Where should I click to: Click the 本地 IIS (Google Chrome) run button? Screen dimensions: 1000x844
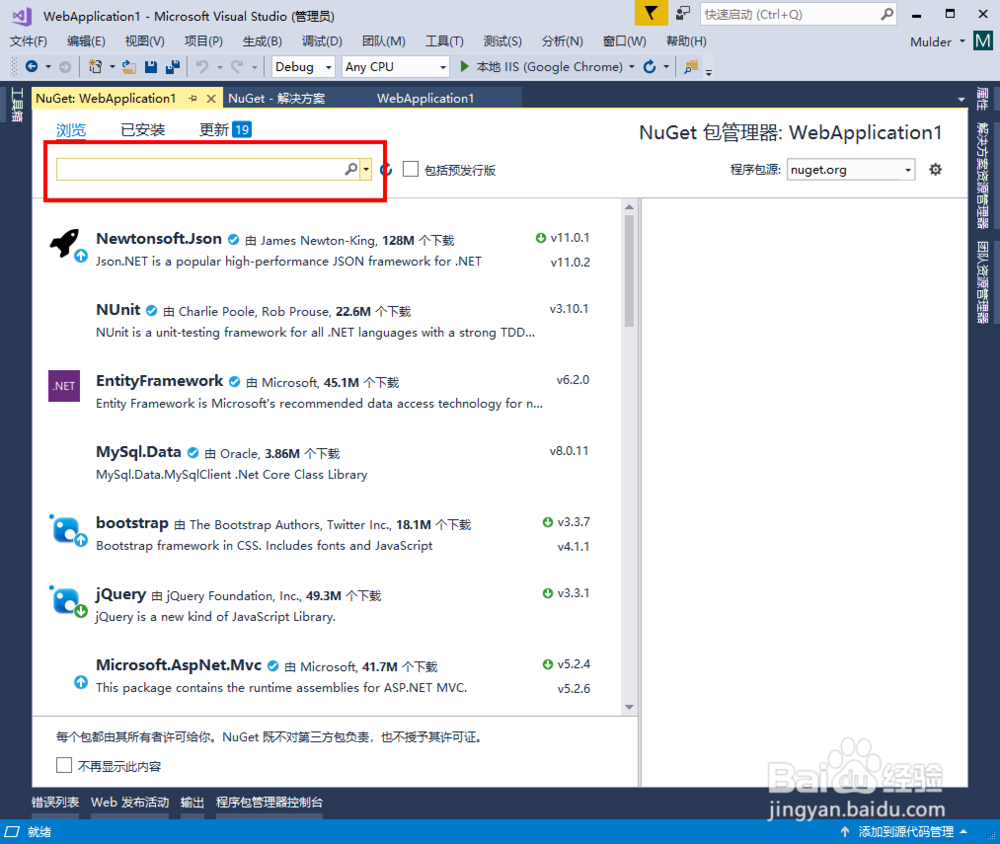click(x=541, y=66)
